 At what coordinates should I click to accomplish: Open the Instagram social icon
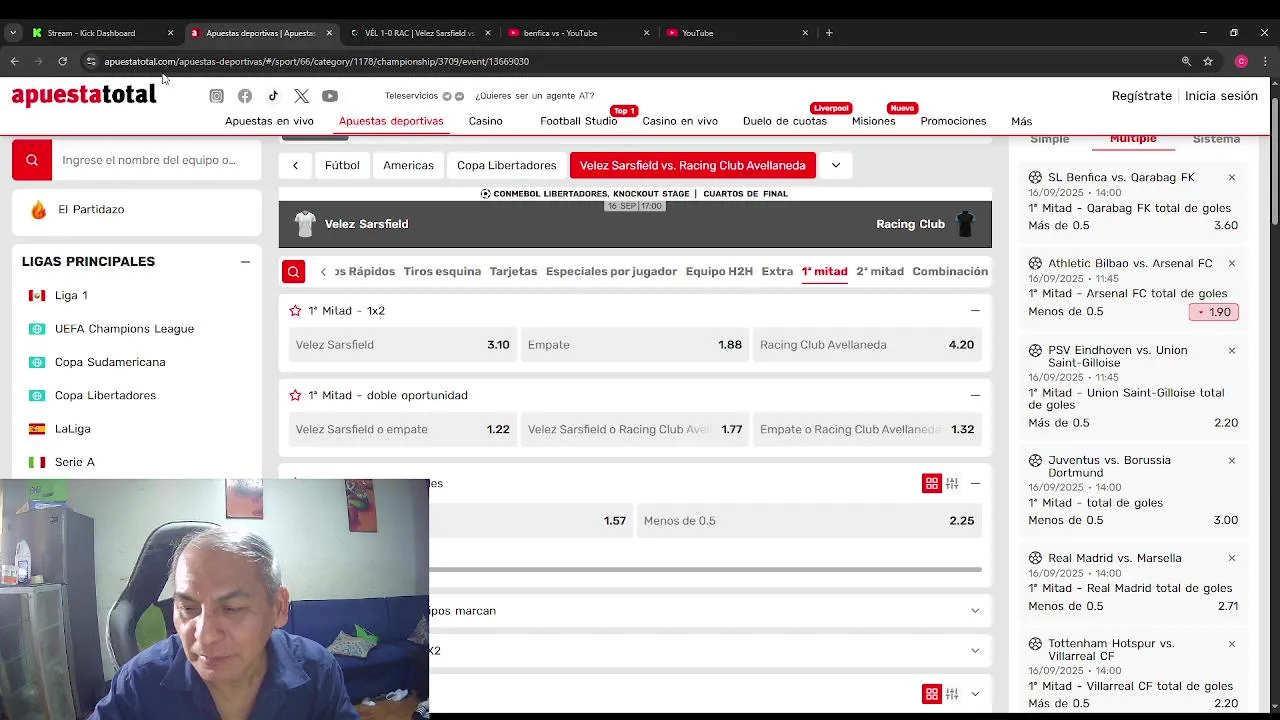click(x=216, y=96)
